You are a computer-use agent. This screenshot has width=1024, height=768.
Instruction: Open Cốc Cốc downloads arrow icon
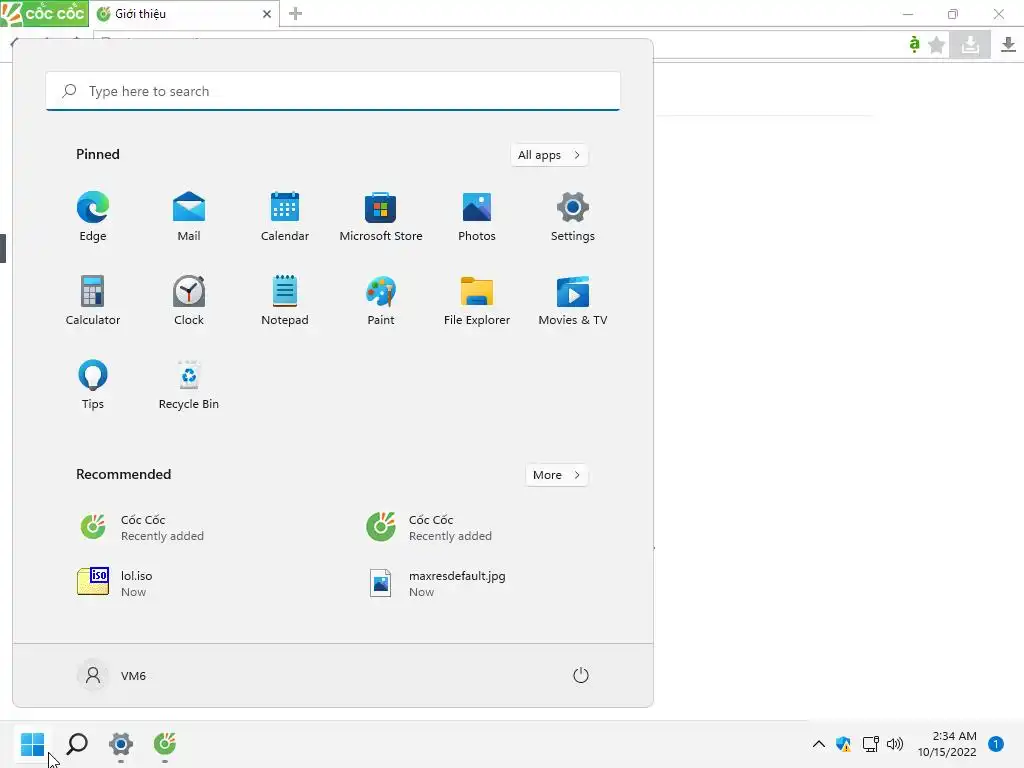[1008, 44]
